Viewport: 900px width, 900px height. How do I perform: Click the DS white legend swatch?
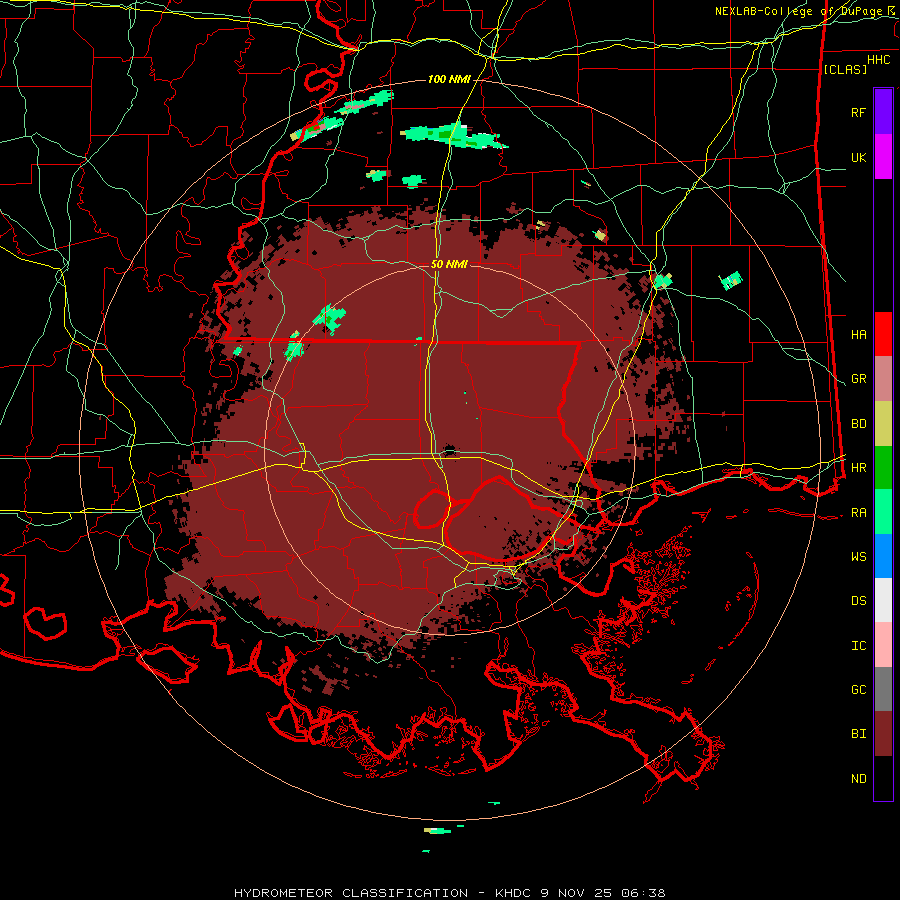click(883, 600)
